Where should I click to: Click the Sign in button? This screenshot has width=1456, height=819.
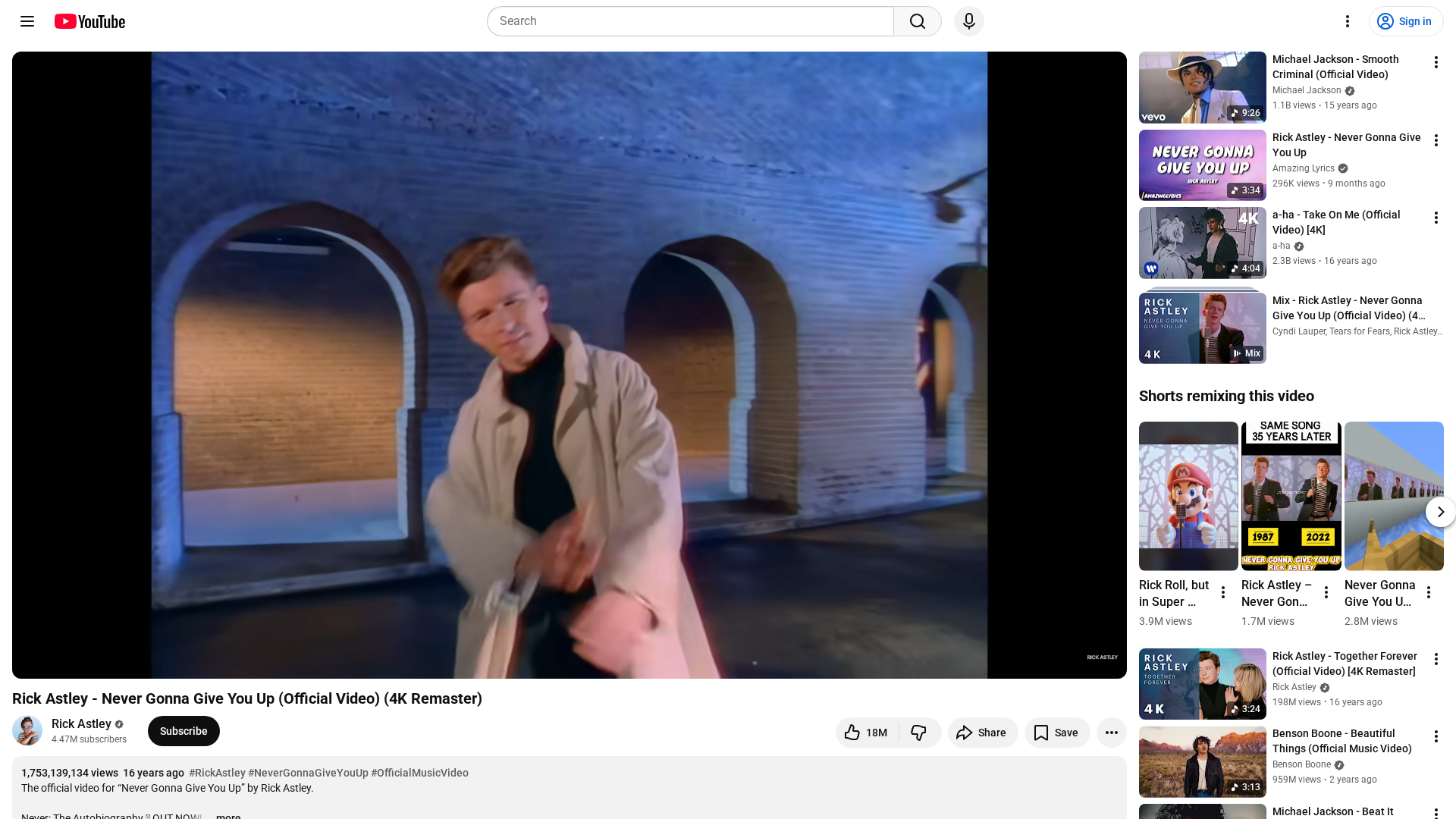point(1405,21)
